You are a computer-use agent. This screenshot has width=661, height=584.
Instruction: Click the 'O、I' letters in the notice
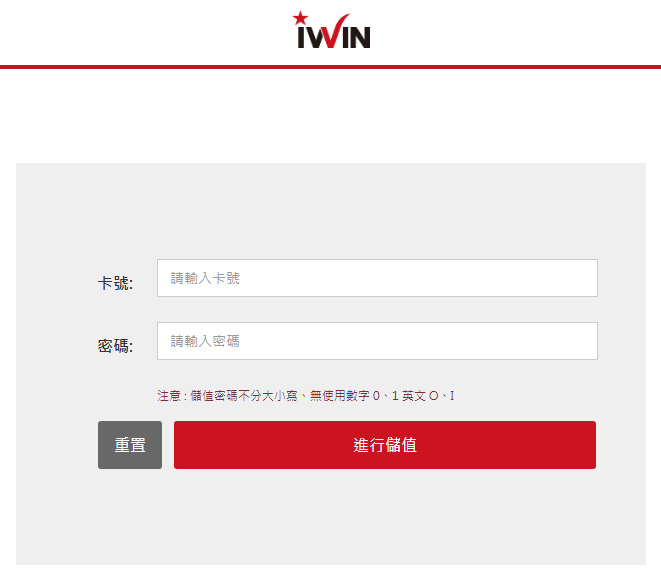(x=441, y=396)
